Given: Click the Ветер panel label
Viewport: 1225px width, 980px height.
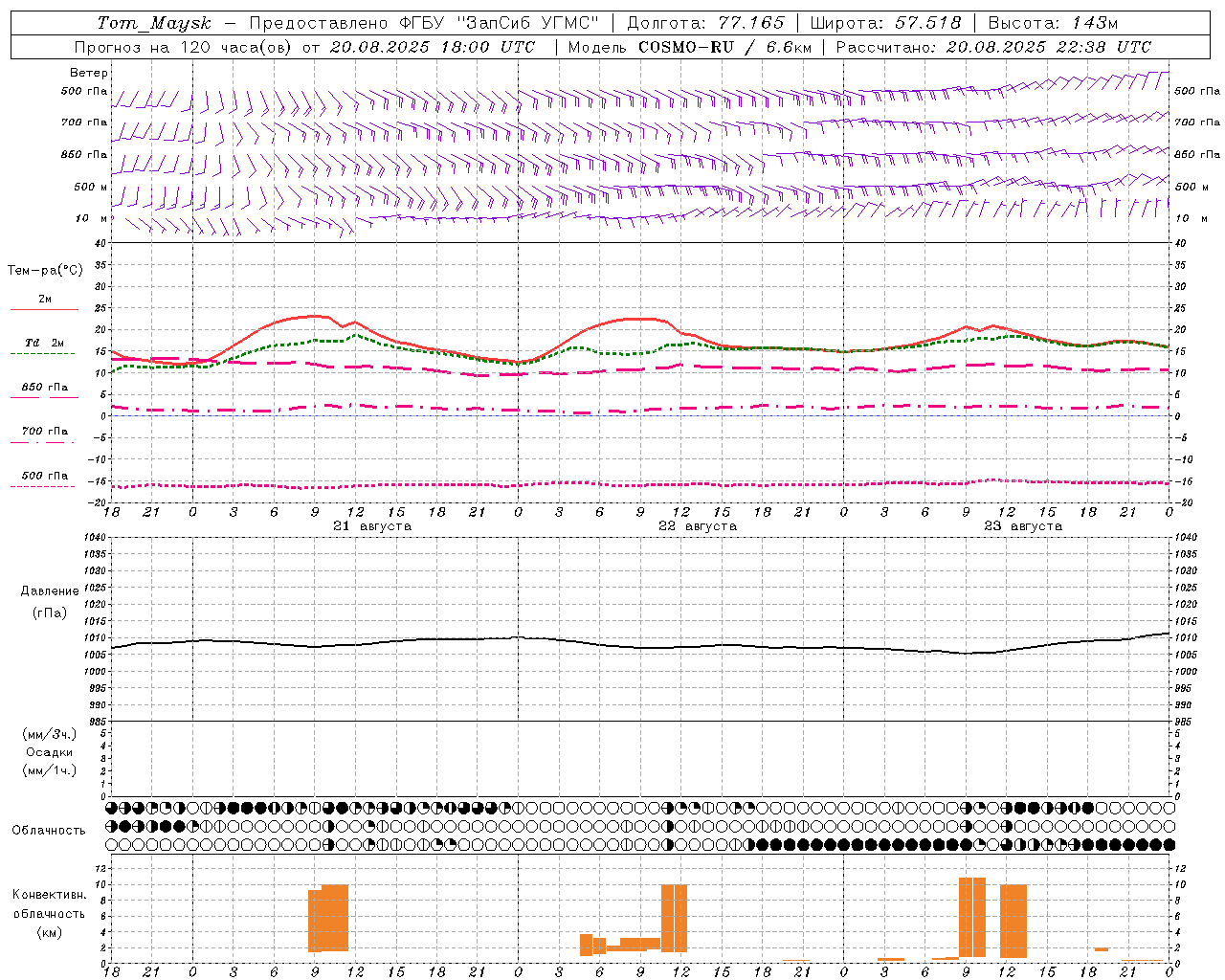Looking at the screenshot, I should 89,73.
